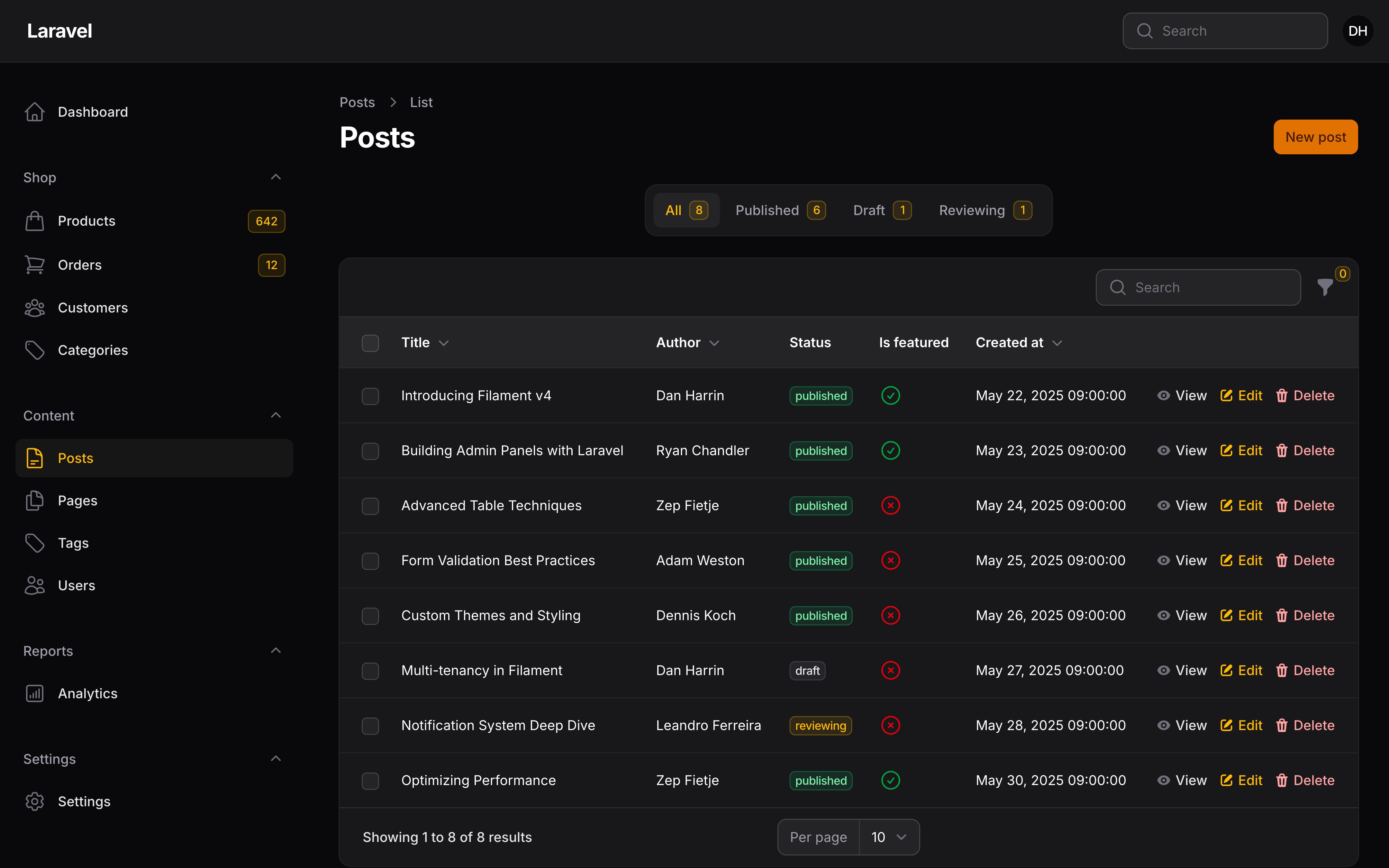Toggle the select-all checkbox in table header
Screen dimensions: 1389x868
pyautogui.click(x=370, y=343)
